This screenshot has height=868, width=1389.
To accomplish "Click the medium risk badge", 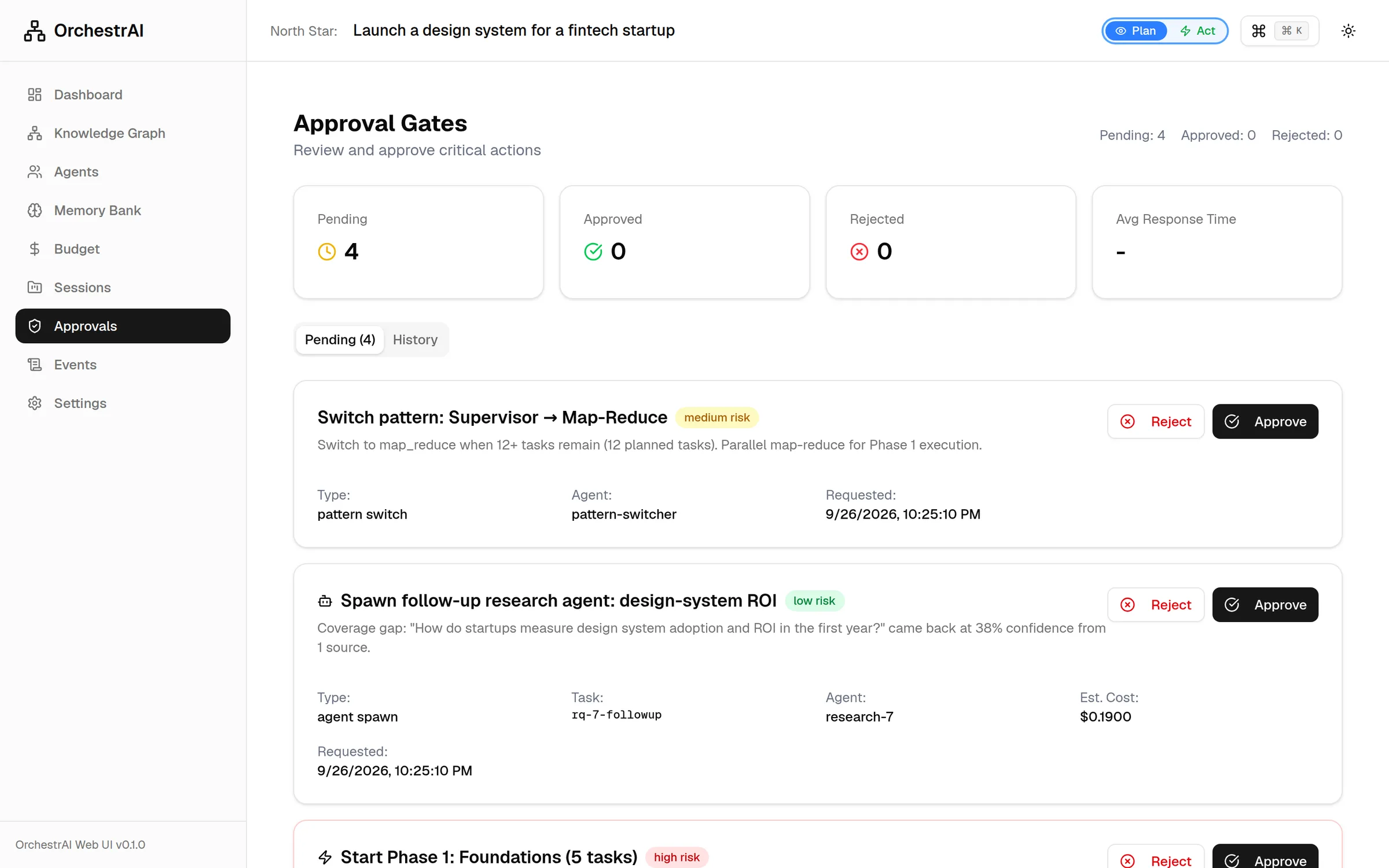I will point(716,417).
